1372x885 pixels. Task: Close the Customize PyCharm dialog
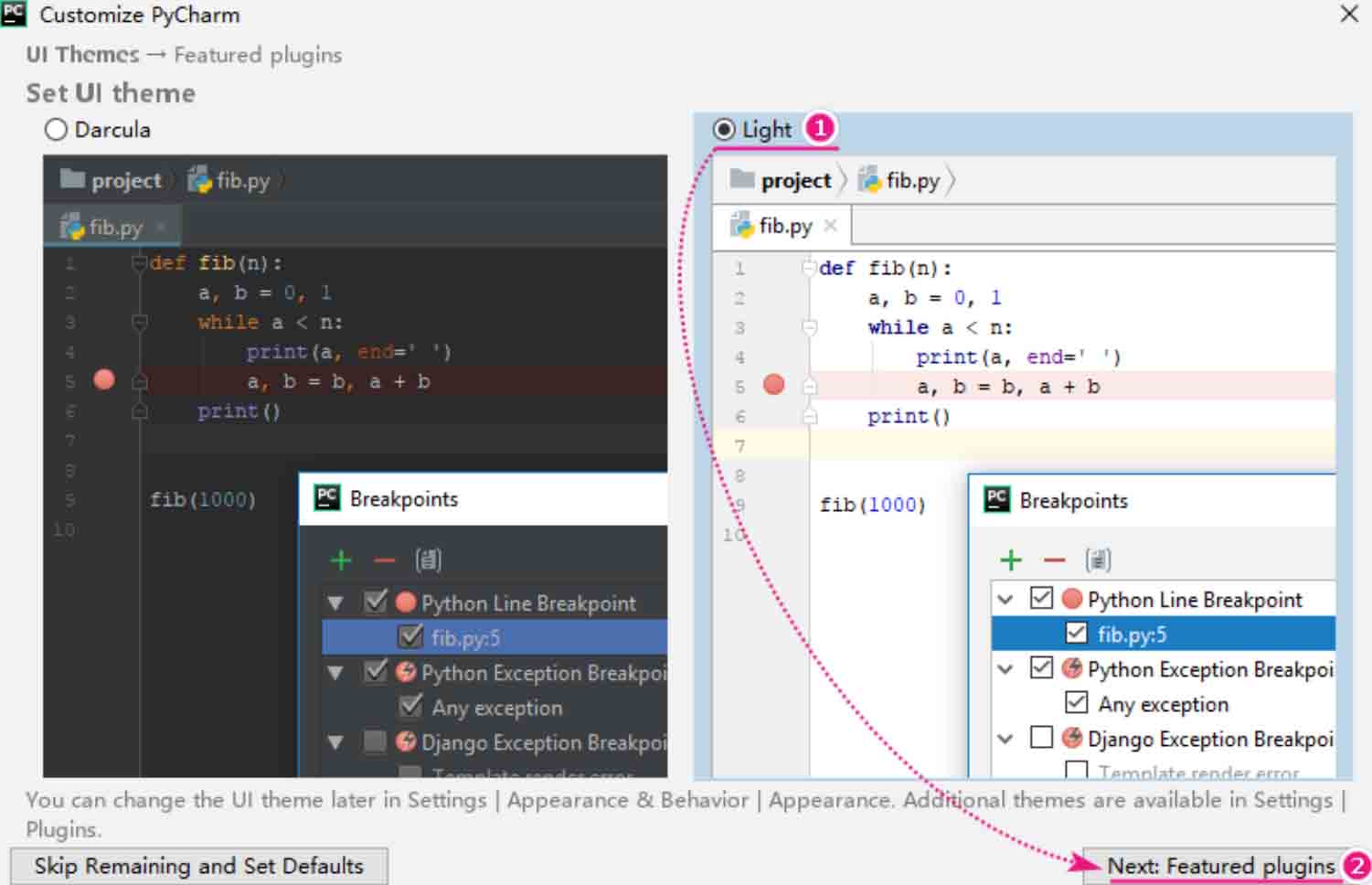(x=1349, y=15)
